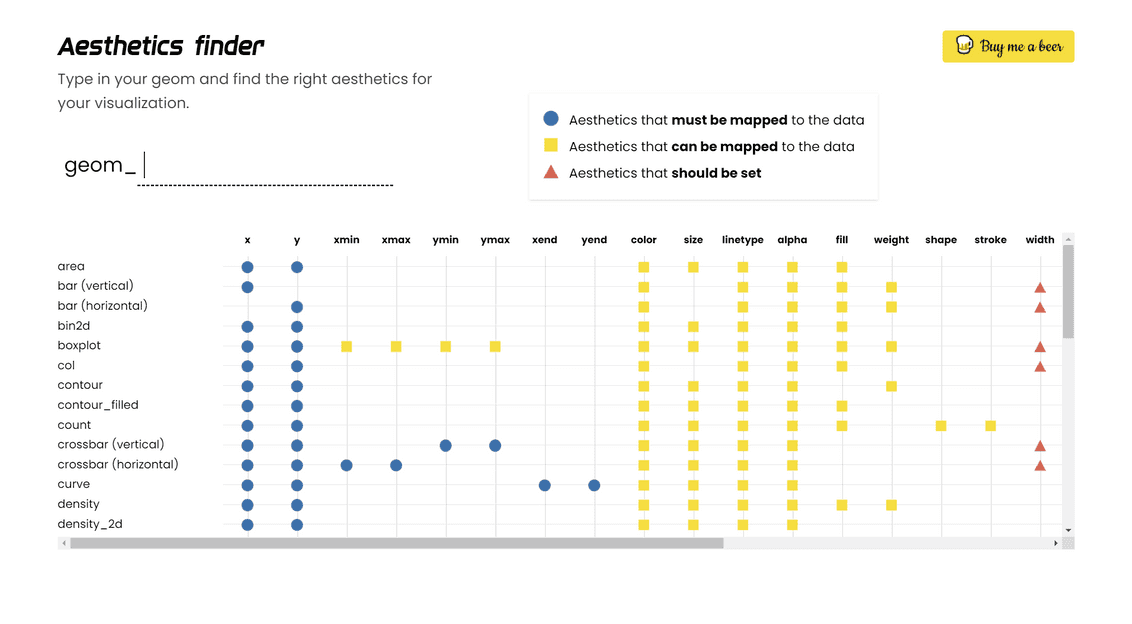Click the right arrow of the horizontal scrollbar
This screenshot has width=1132, height=624.
tap(1056, 544)
